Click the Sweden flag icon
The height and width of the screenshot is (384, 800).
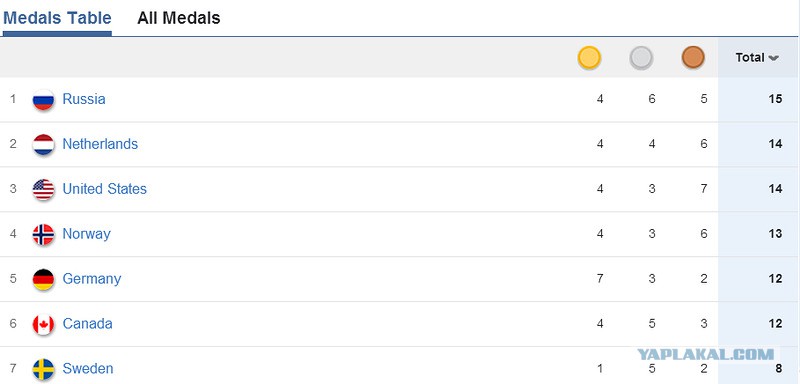pyautogui.click(x=43, y=369)
